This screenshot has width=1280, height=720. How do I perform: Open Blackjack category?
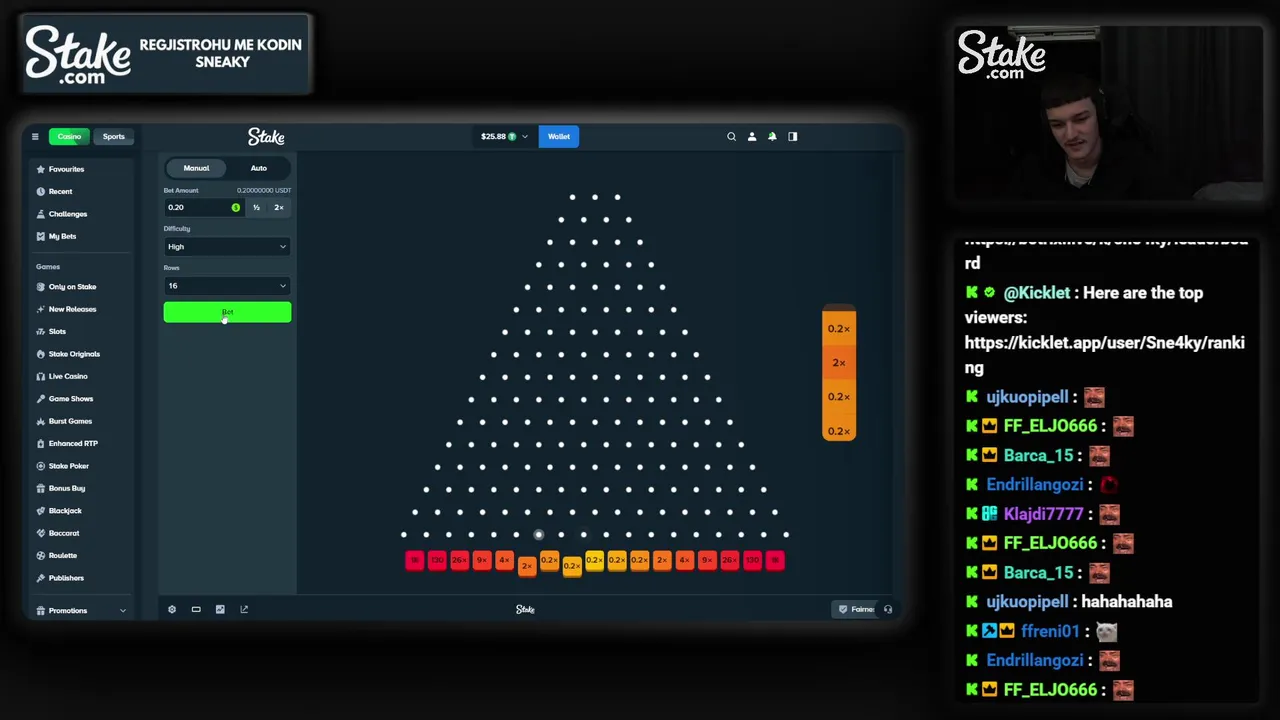pos(59,511)
